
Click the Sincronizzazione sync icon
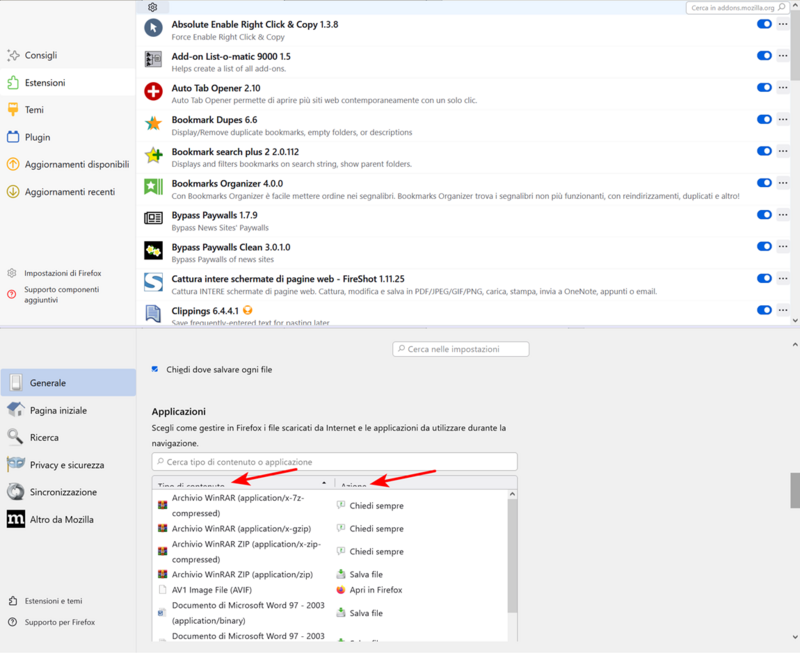tap(15, 492)
